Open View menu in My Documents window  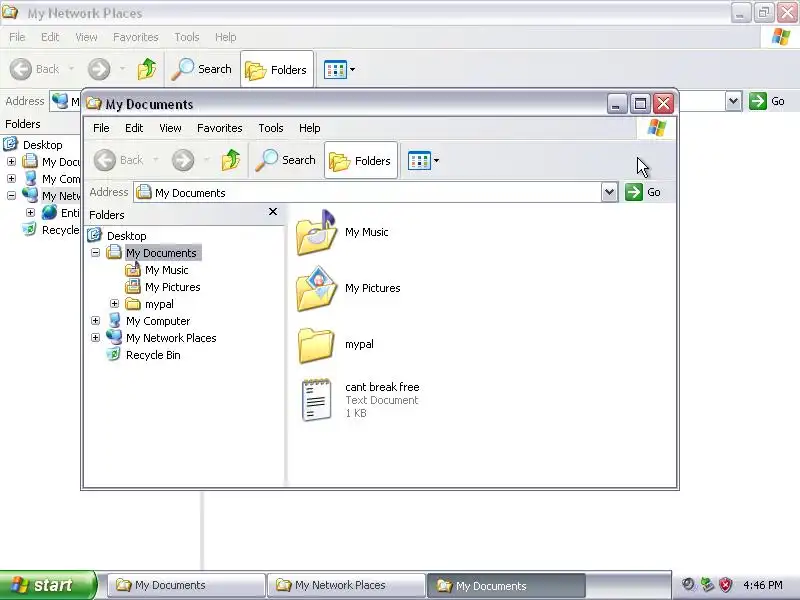tap(170, 128)
